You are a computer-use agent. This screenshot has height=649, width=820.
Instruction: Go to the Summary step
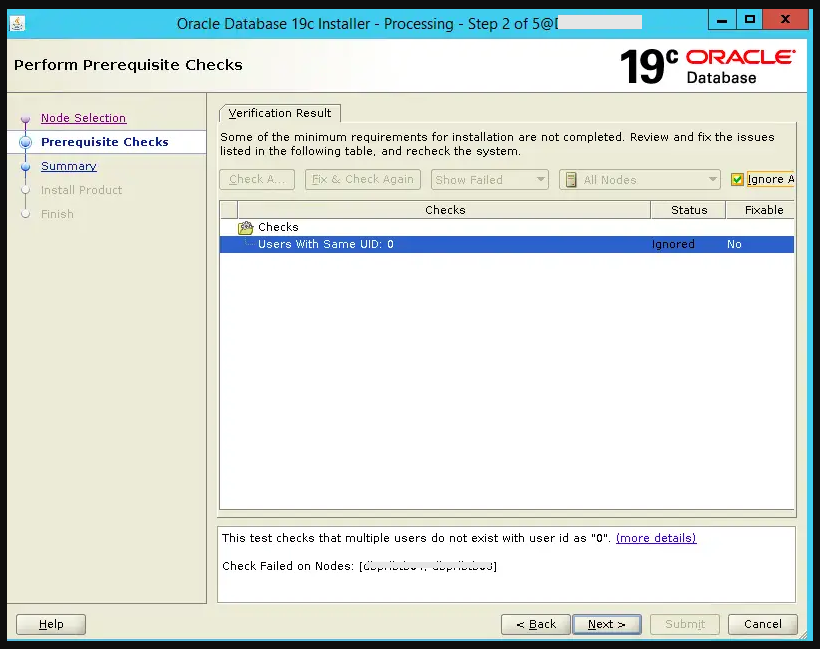pyautogui.click(x=69, y=166)
